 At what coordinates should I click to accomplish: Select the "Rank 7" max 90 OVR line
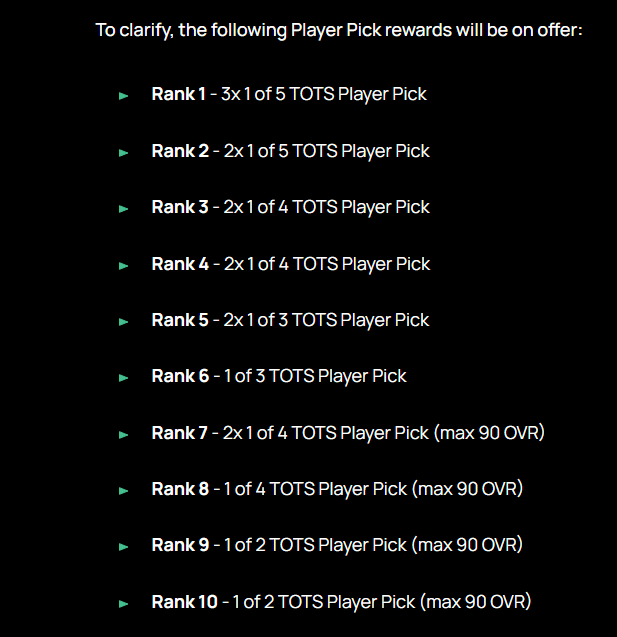[x=347, y=433]
